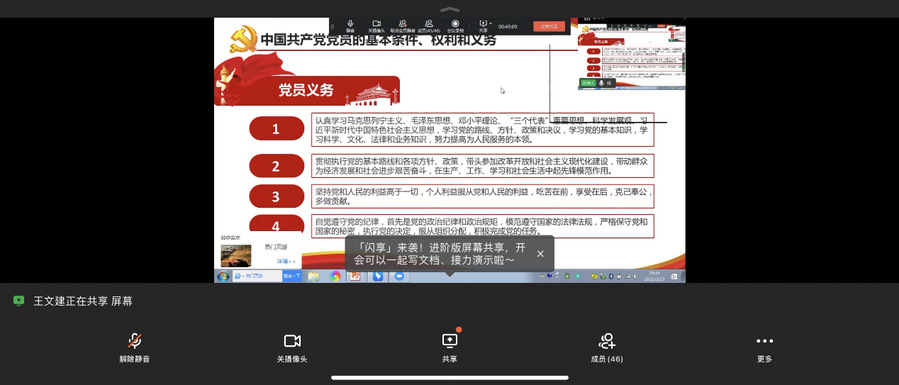This screenshot has height=385, width=899.
Task: Click the colorful browser icon in shared taskbar
Action: (x=335, y=276)
